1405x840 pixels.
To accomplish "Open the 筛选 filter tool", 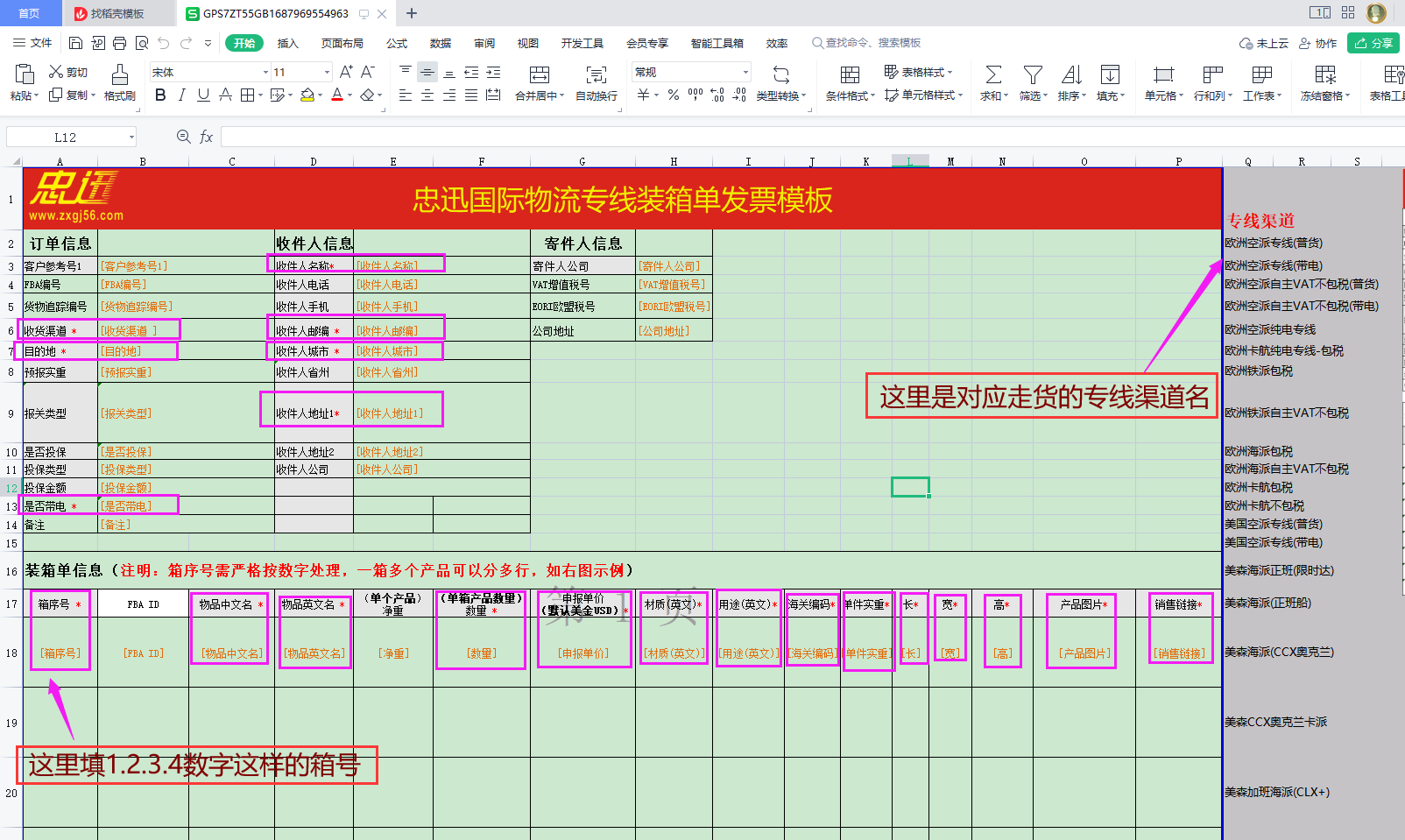I will pyautogui.click(x=1033, y=83).
